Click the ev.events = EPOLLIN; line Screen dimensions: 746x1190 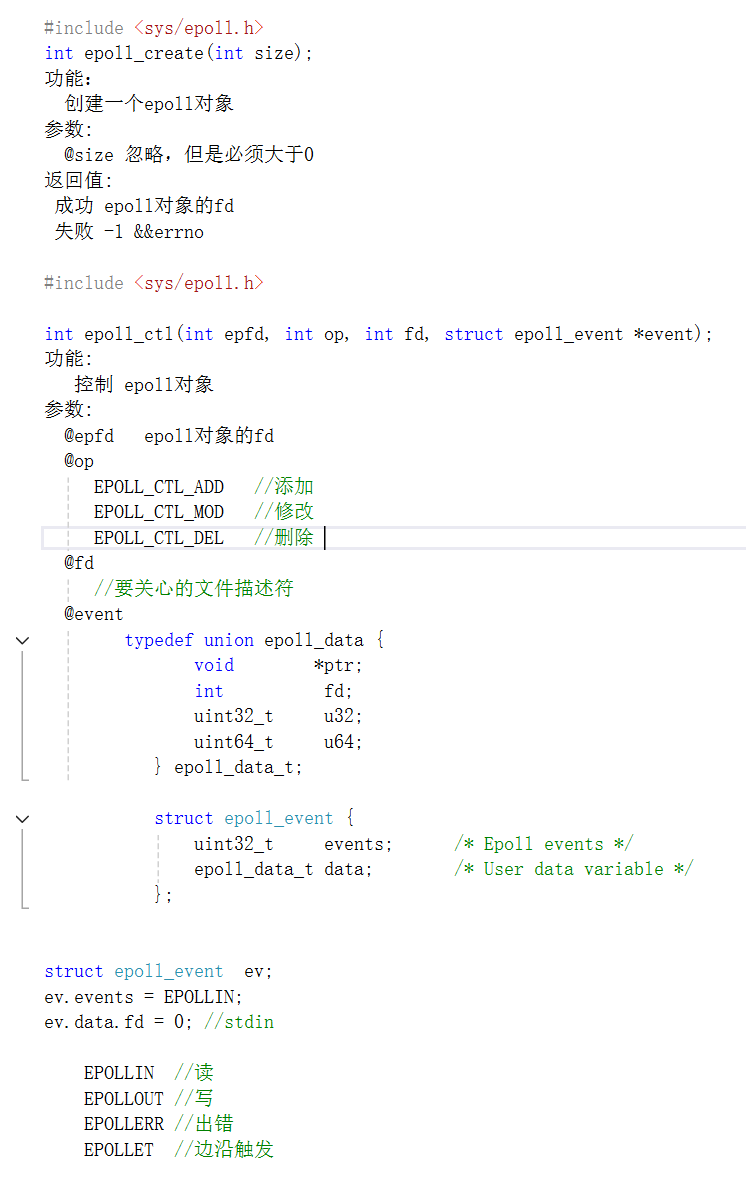pyautogui.click(x=143, y=997)
